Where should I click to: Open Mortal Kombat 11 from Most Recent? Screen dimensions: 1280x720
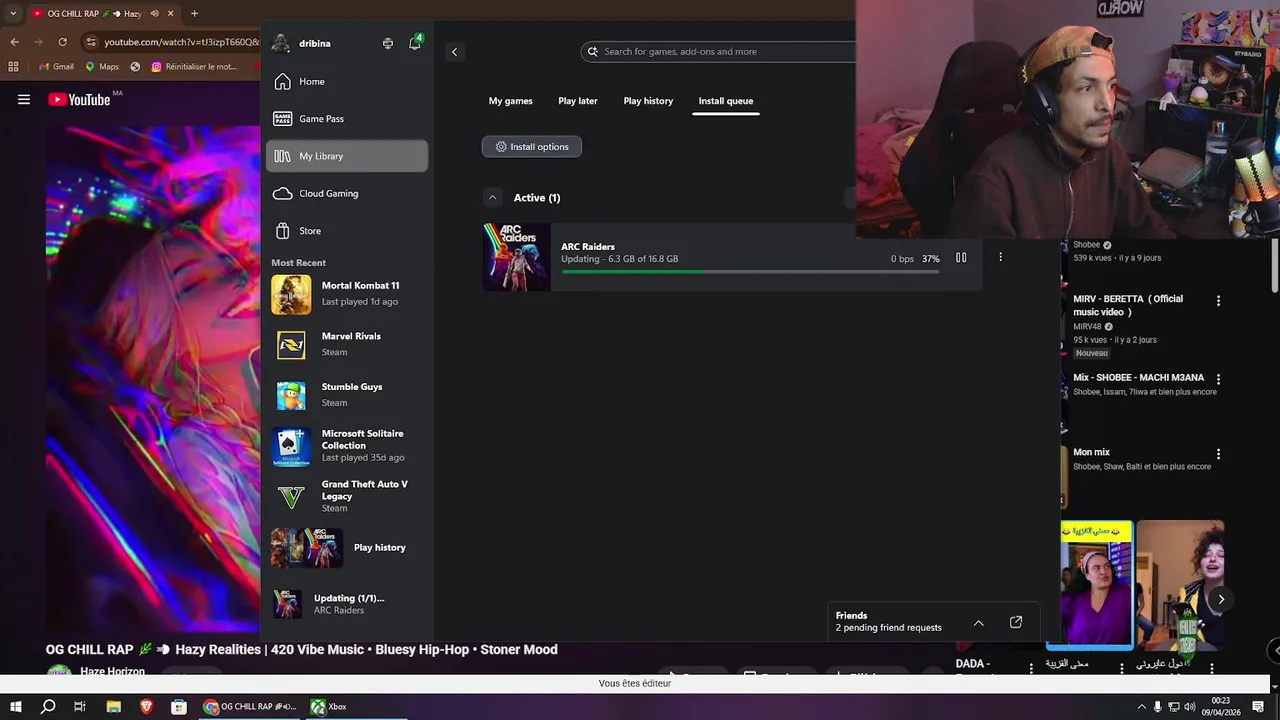click(x=347, y=294)
